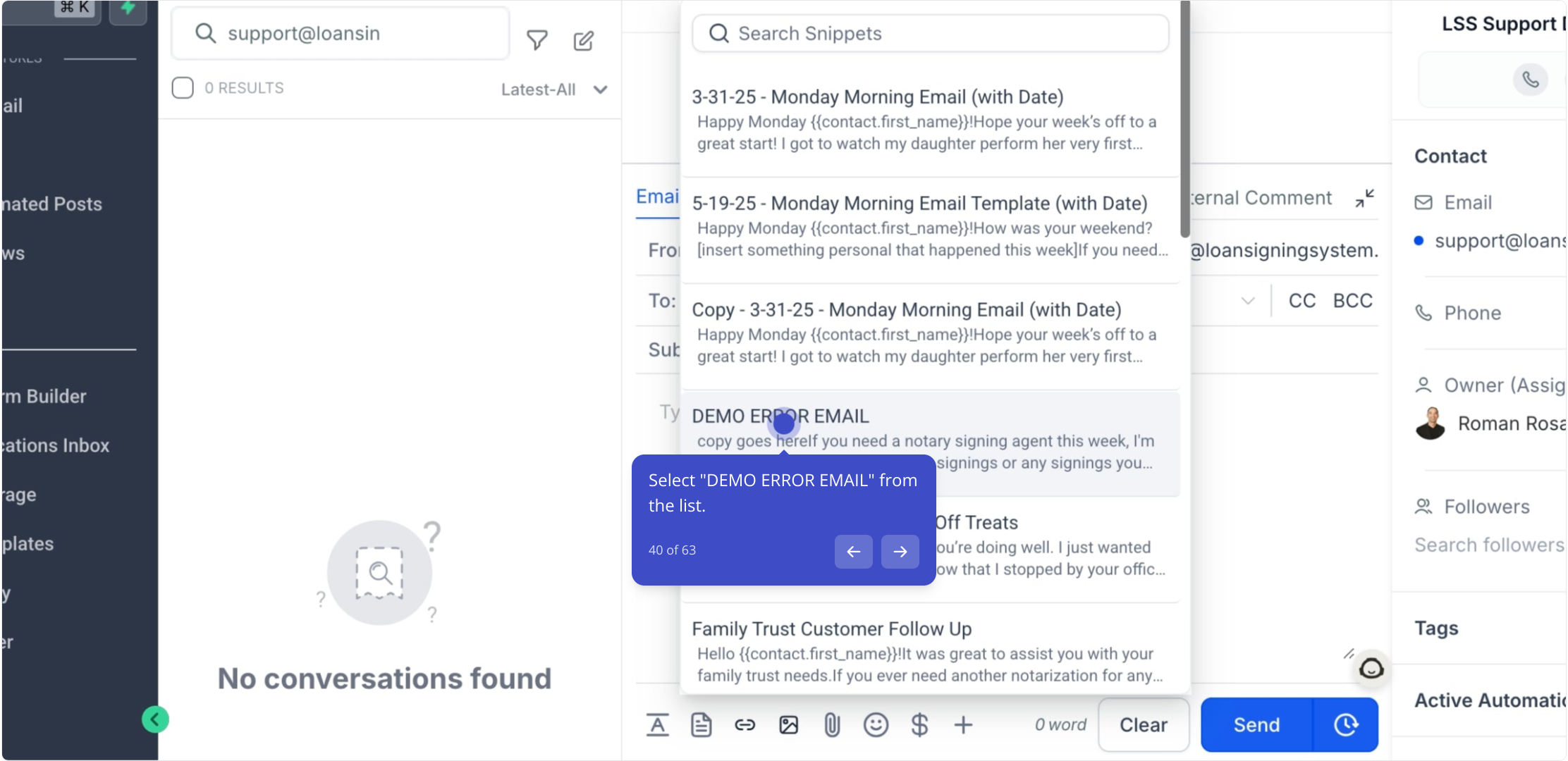Screen dimensions: 1568x761
Task: Insert a snippet using the document icon
Action: click(x=701, y=724)
